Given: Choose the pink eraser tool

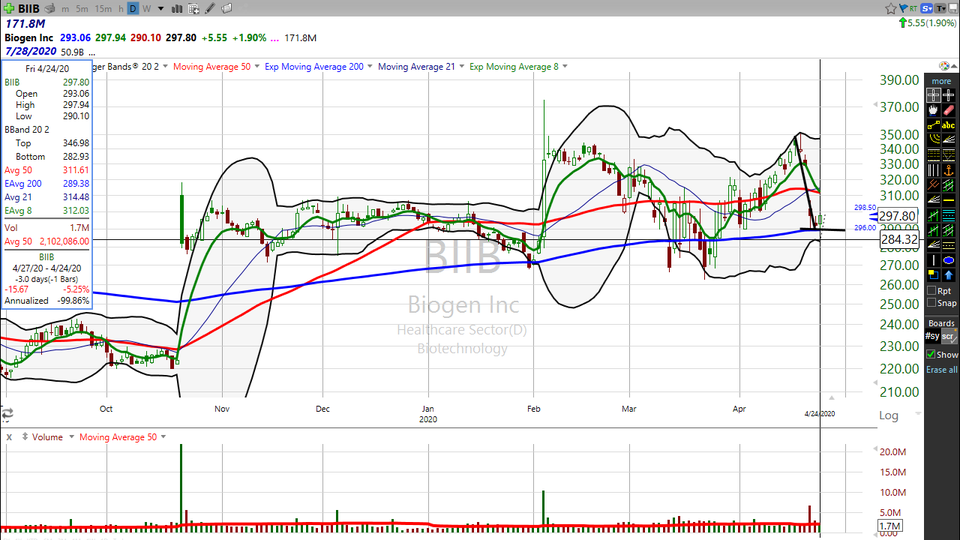Looking at the screenshot, I should point(949,111).
